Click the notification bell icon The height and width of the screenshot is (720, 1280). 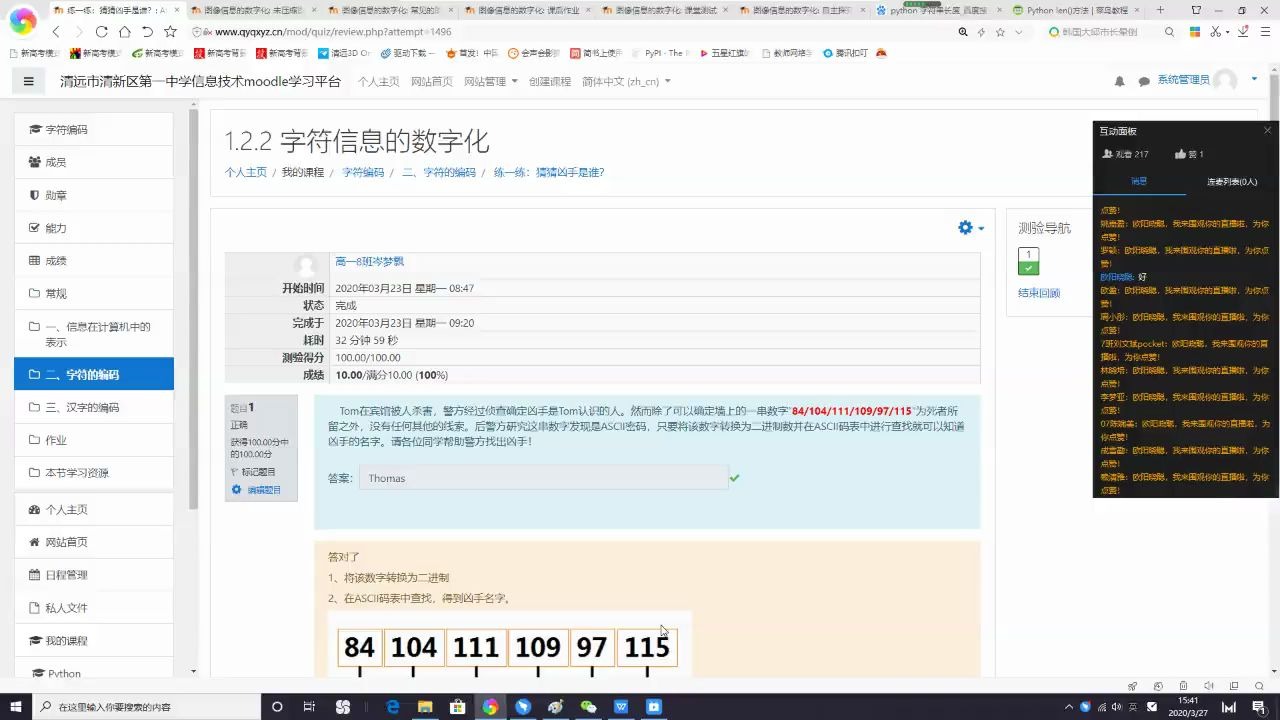[1119, 81]
